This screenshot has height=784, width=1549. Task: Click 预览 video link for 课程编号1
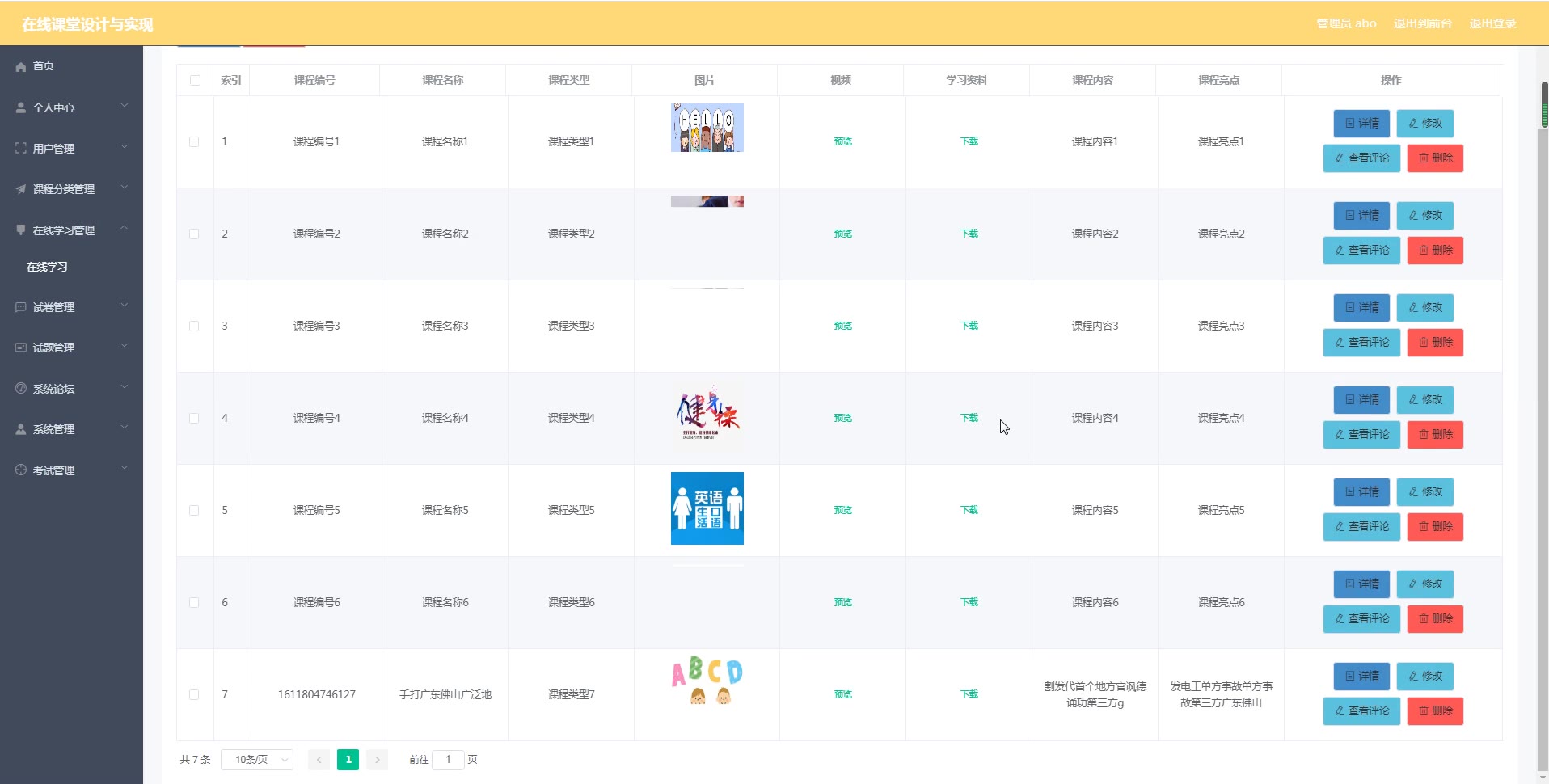(842, 141)
